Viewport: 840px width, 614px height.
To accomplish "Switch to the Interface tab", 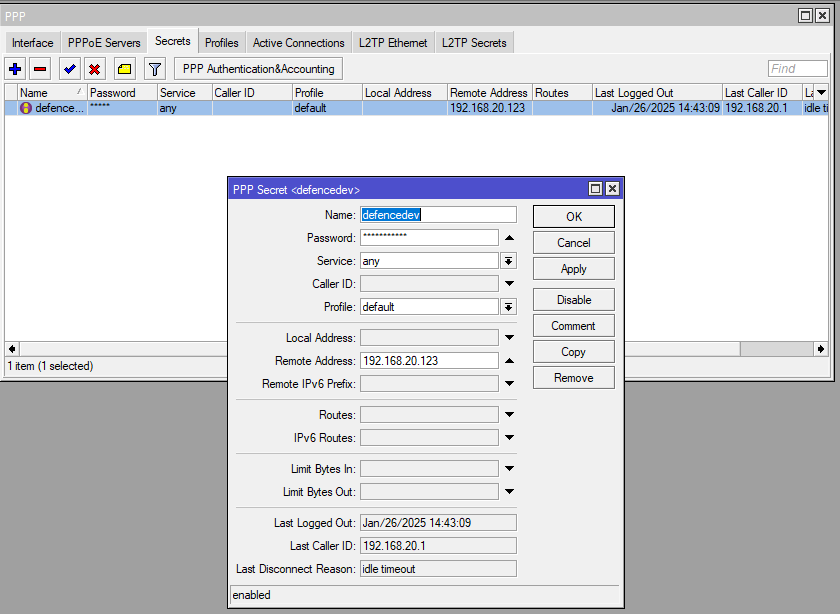I will click(33, 43).
